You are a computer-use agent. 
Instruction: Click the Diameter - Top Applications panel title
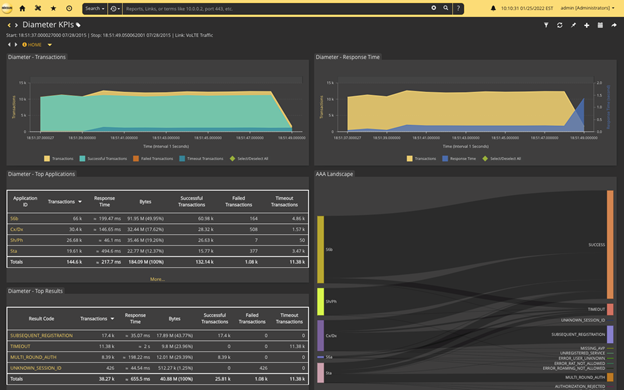[41, 174]
